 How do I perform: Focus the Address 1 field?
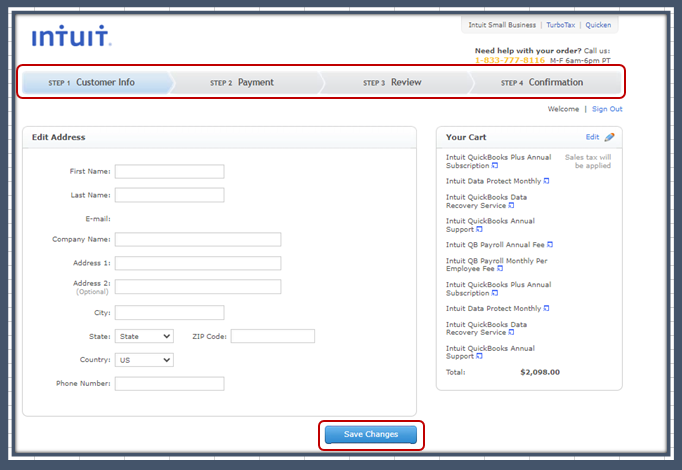pos(198,263)
